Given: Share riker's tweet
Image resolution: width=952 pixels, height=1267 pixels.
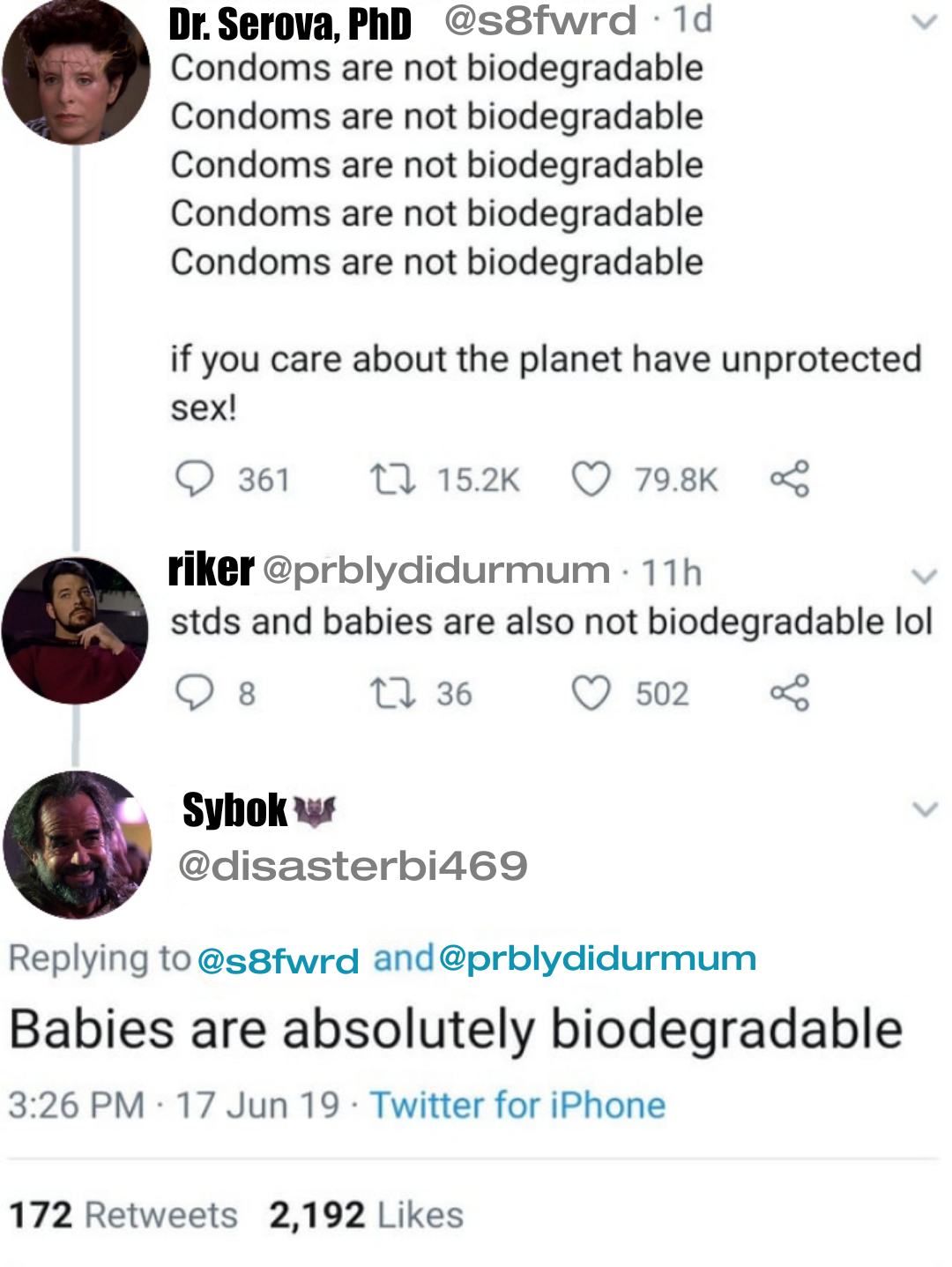Looking at the screenshot, I should [789, 693].
